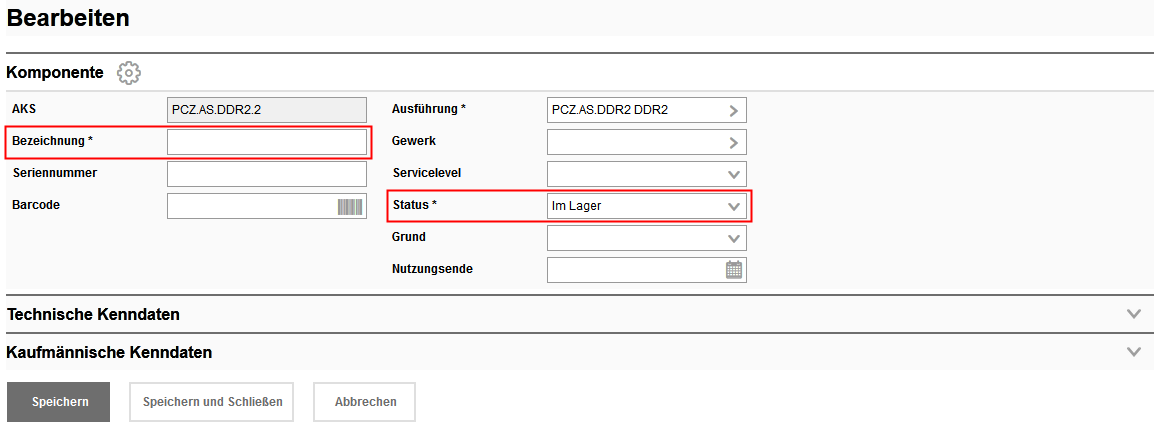Click the arrow icon beside Ausführung
This screenshot has height=427, width=1161.
[x=734, y=110]
